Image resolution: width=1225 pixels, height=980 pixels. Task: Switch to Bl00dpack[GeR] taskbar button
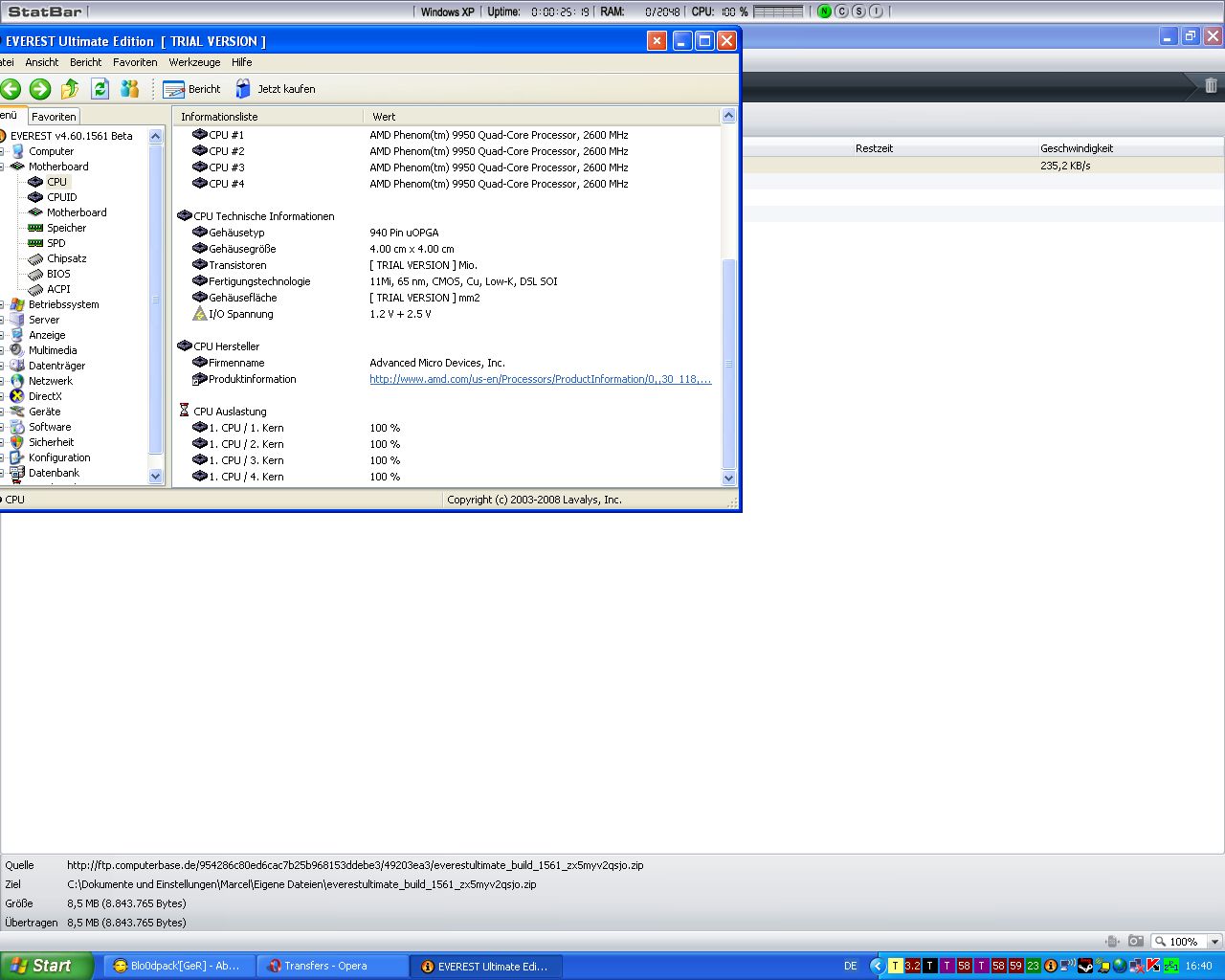pos(180,966)
